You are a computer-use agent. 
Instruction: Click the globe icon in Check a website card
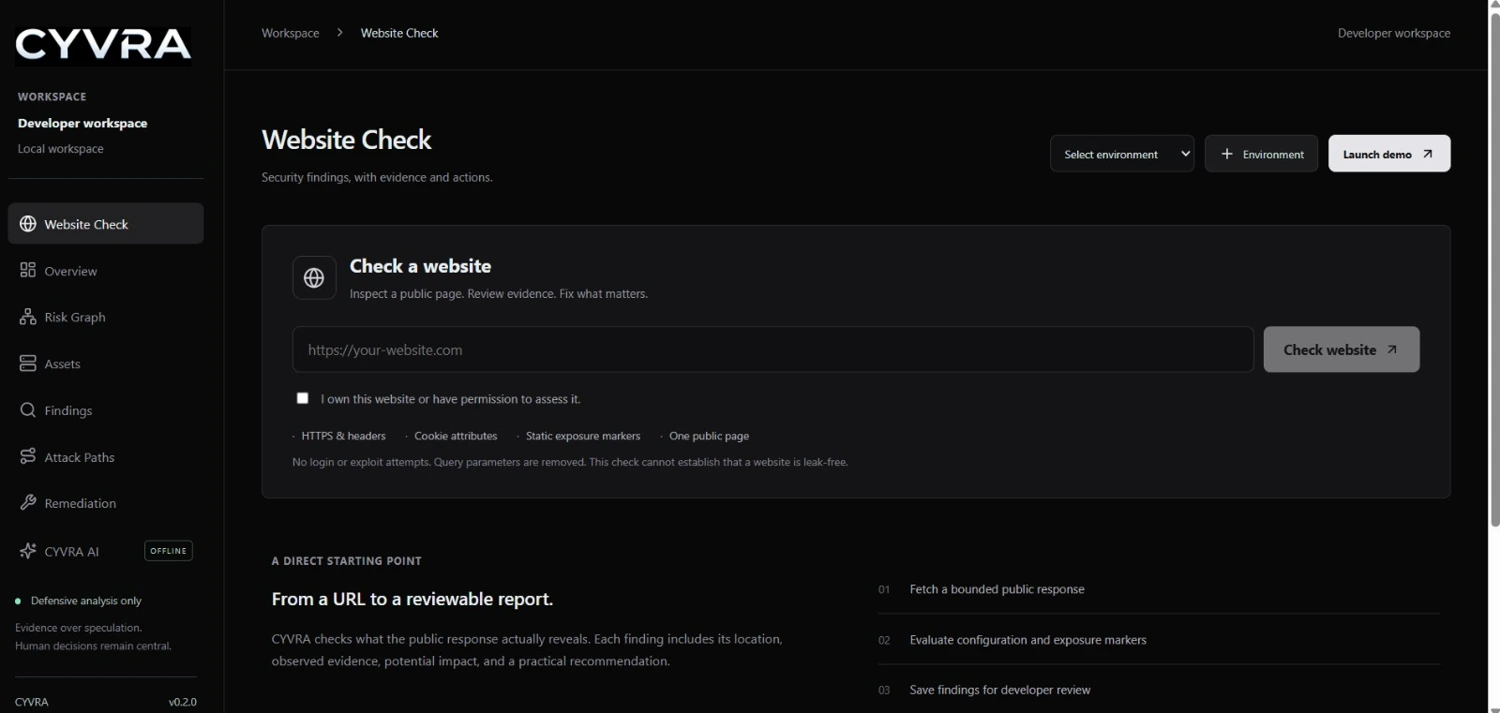click(x=314, y=278)
